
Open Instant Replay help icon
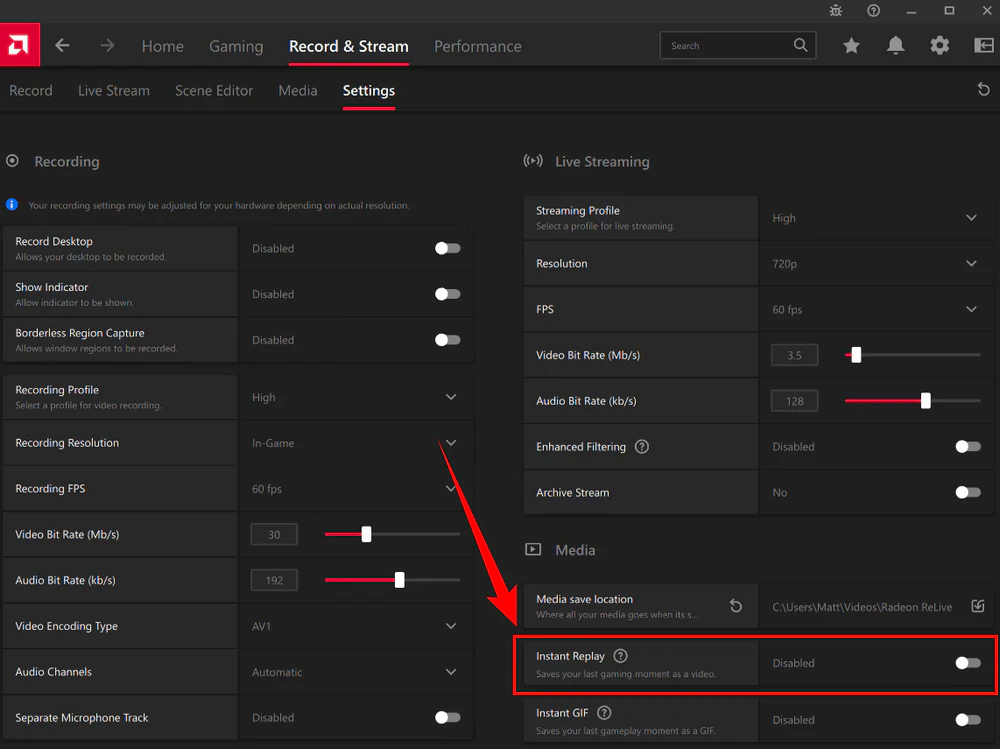[620, 656]
